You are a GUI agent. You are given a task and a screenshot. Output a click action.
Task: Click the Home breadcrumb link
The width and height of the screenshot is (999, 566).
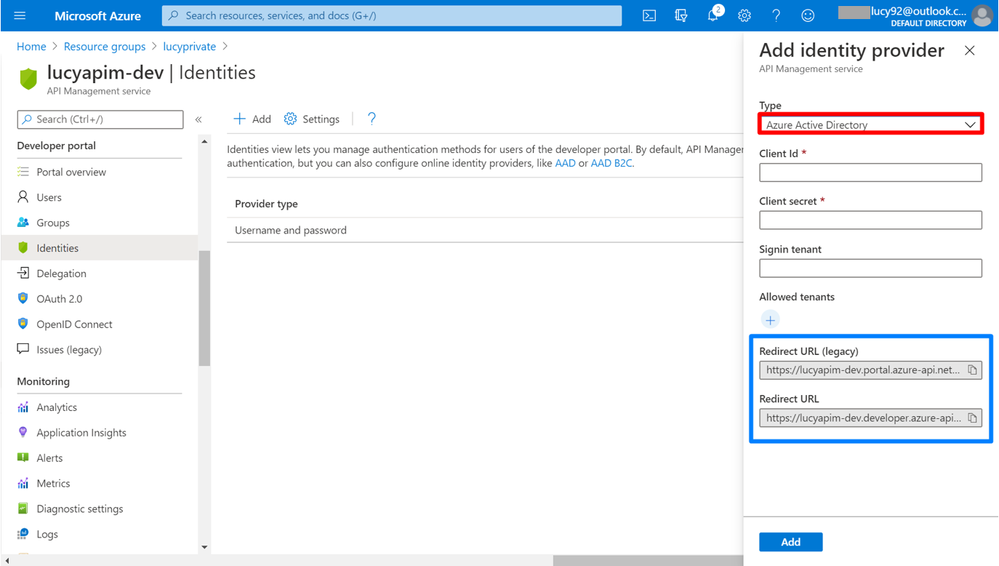pos(31,47)
